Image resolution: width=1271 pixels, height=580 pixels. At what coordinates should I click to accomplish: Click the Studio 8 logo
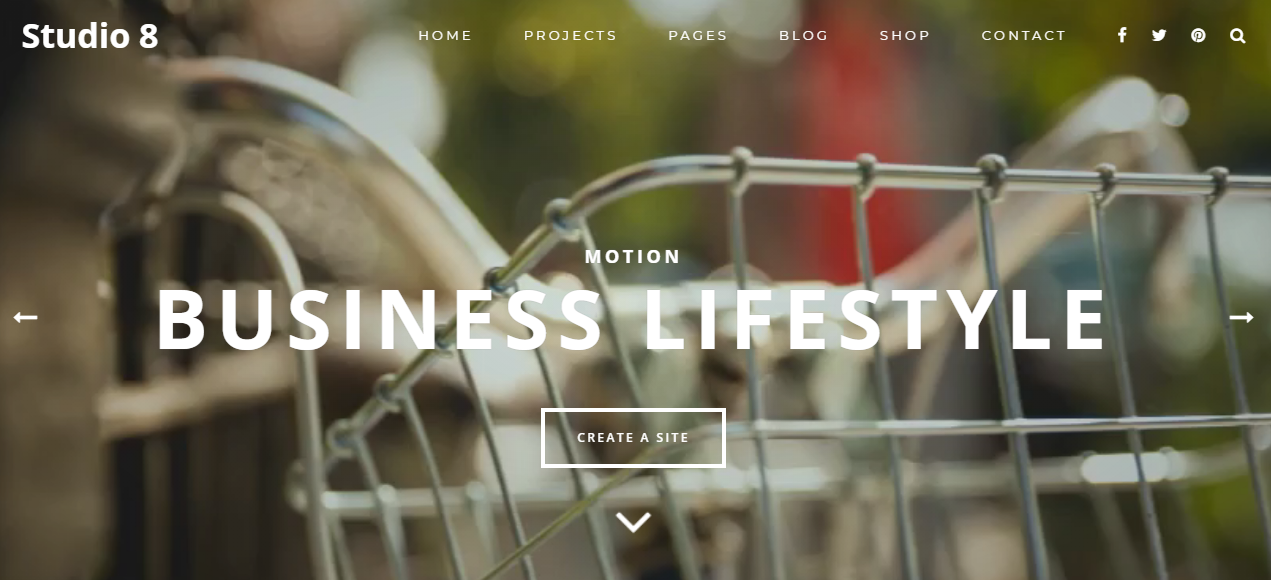(x=90, y=36)
